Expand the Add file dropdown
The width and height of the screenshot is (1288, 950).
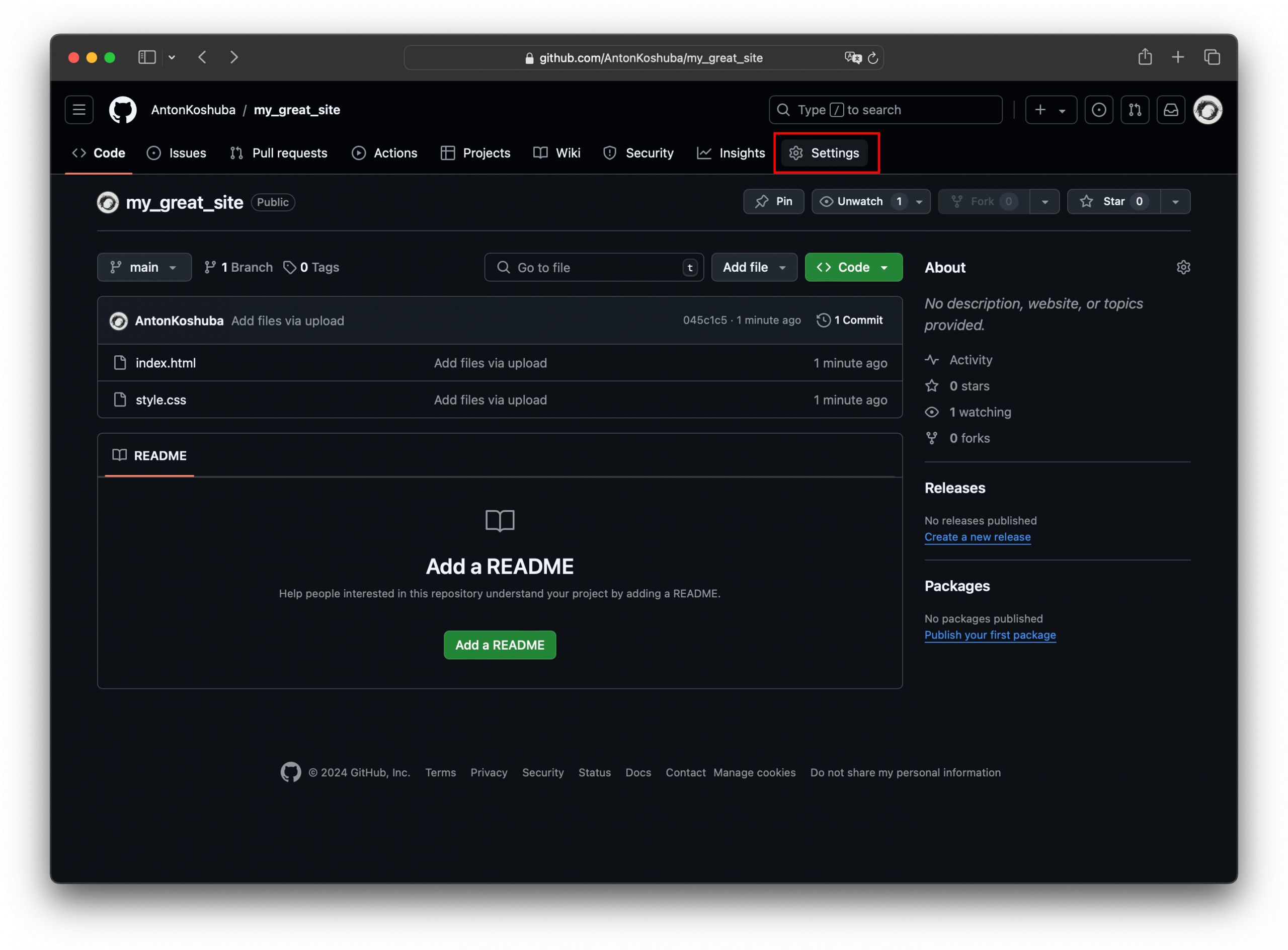[x=754, y=267]
